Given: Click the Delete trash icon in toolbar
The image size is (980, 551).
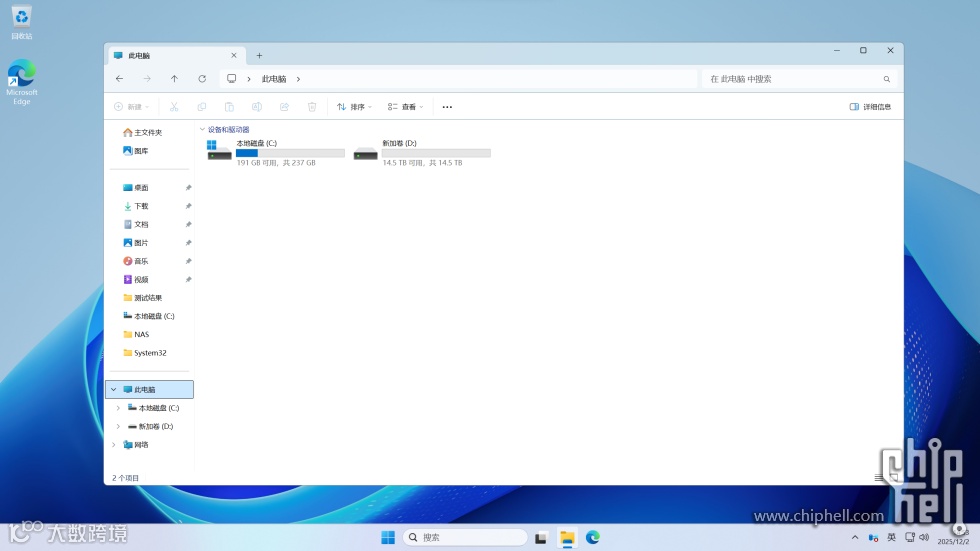Looking at the screenshot, I should 312,107.
